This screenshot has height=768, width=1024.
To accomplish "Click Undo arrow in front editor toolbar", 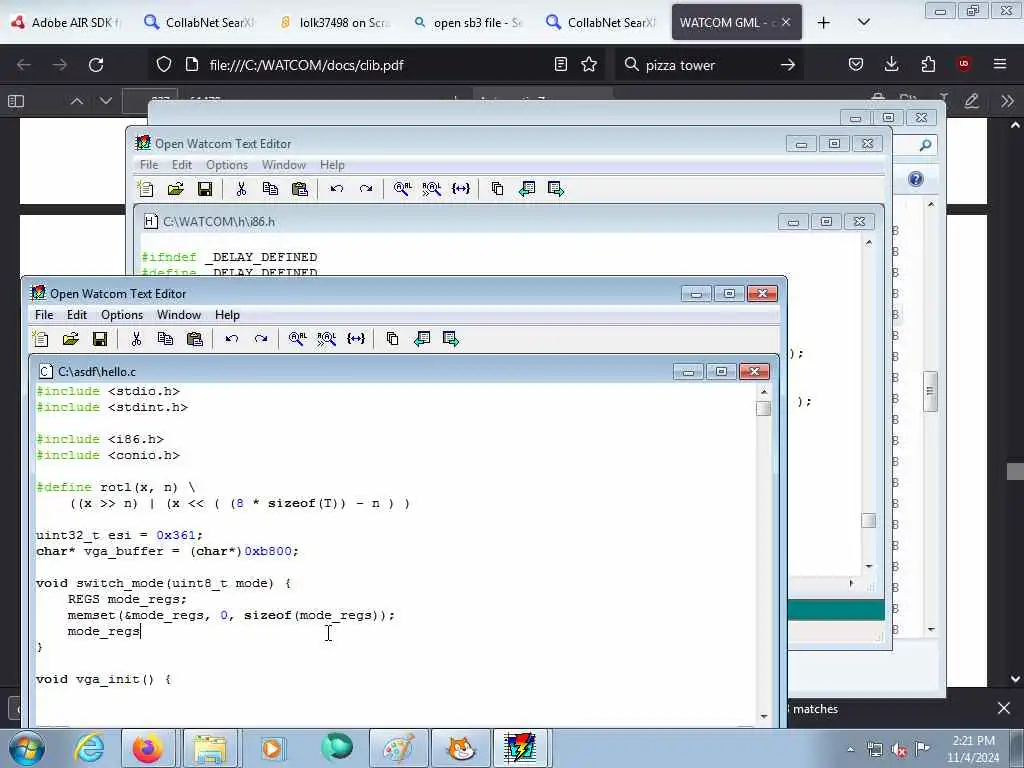I will coord(231,338).
